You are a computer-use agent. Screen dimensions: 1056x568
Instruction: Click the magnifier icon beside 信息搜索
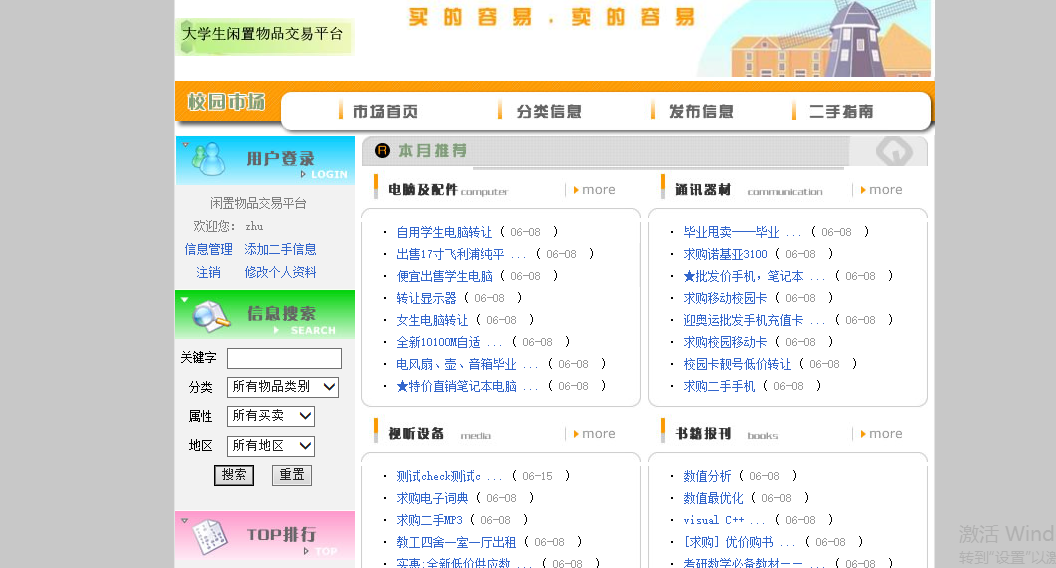(211, 315)
